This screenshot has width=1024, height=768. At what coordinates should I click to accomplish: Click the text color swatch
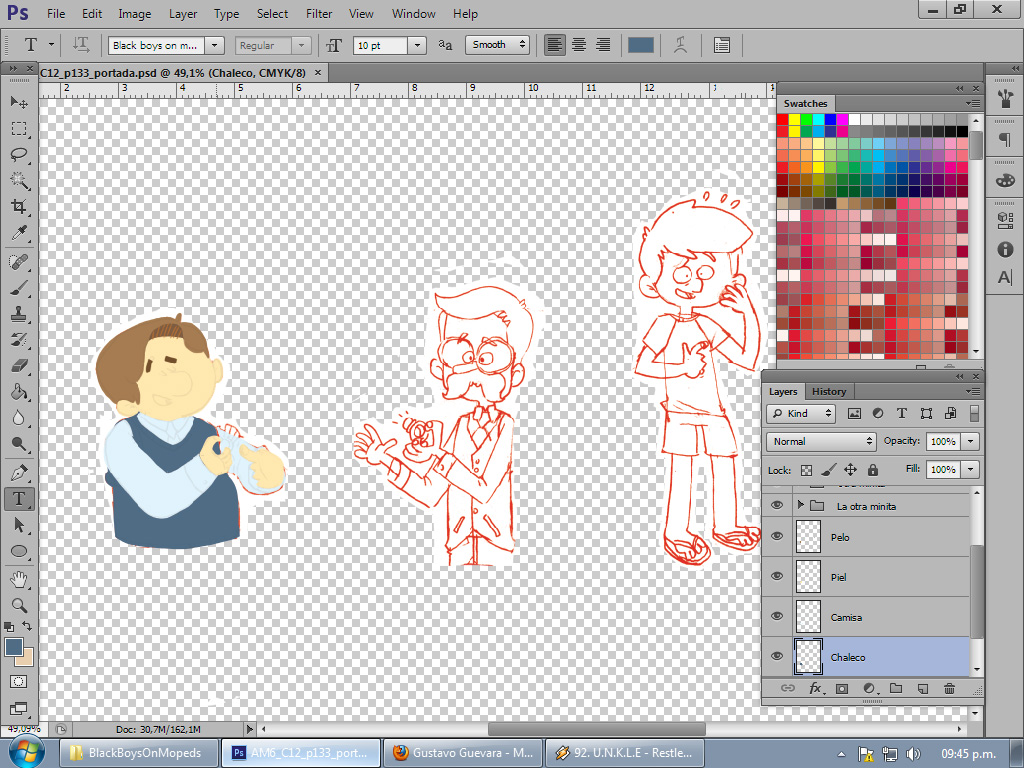tap(640, 45)
